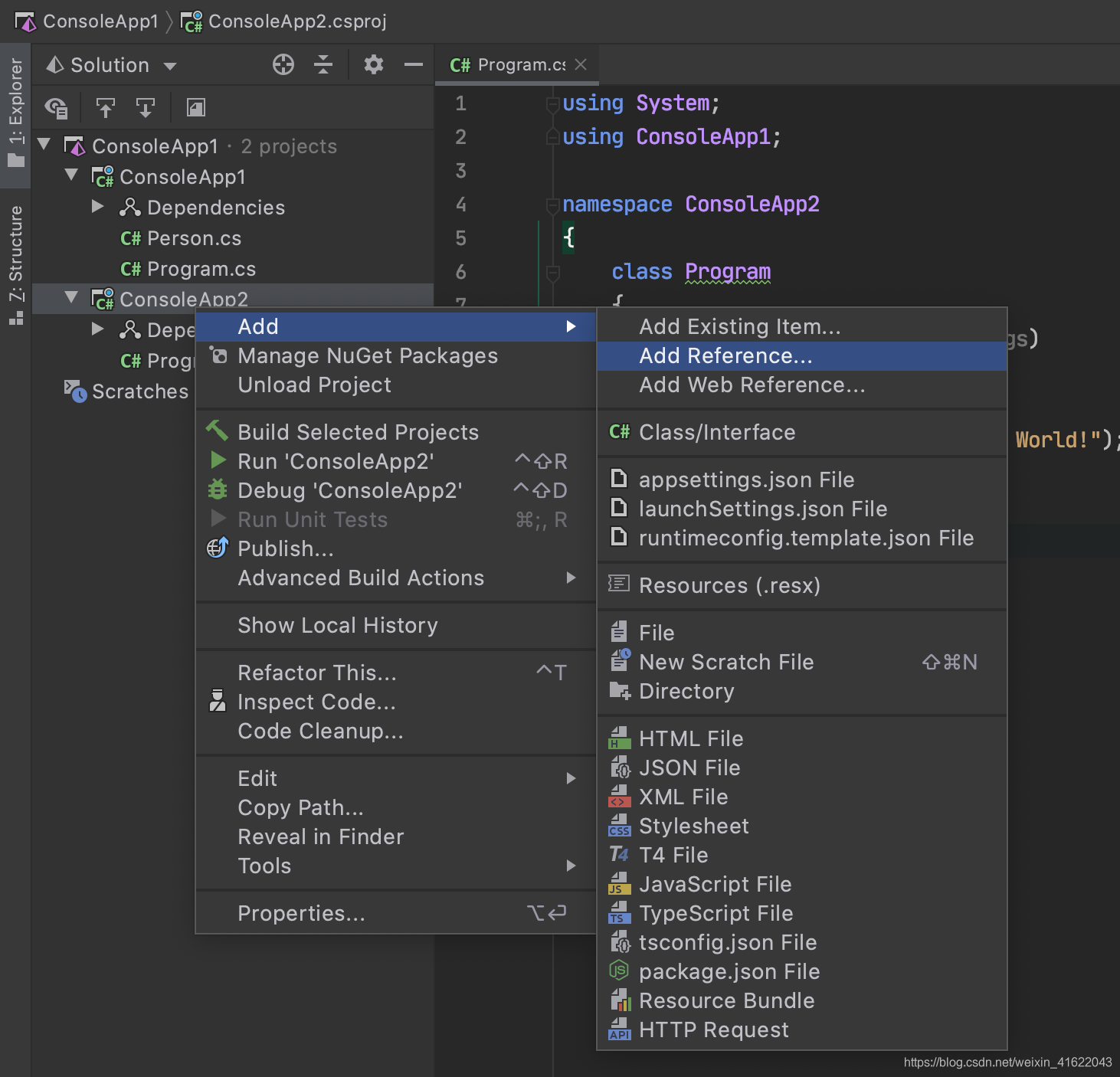Add a new Class/Interface
The height and width of the screenshot is (1077, 1120).
coord(801,432)
